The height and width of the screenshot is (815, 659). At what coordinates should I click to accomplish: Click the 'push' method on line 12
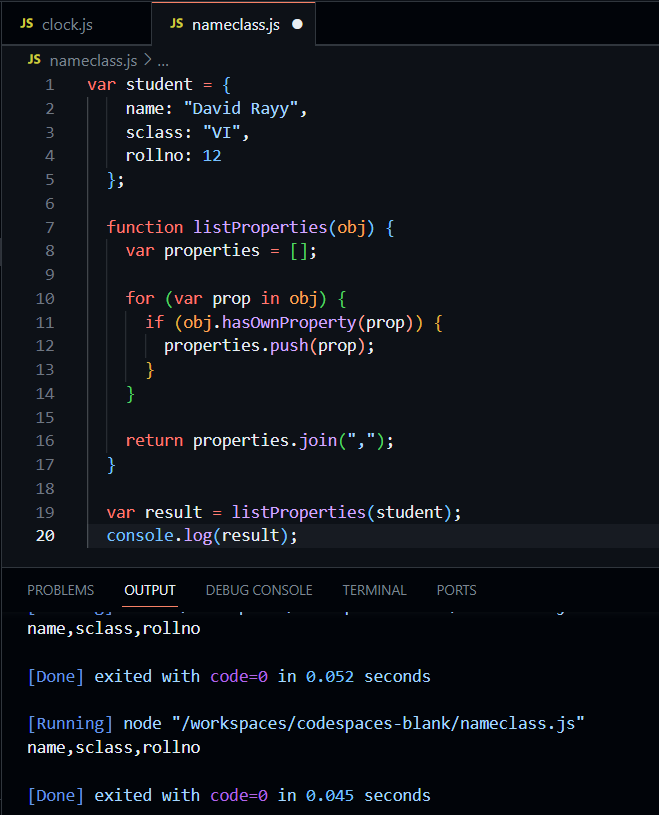pyautogui.click(x=289, y=346)
